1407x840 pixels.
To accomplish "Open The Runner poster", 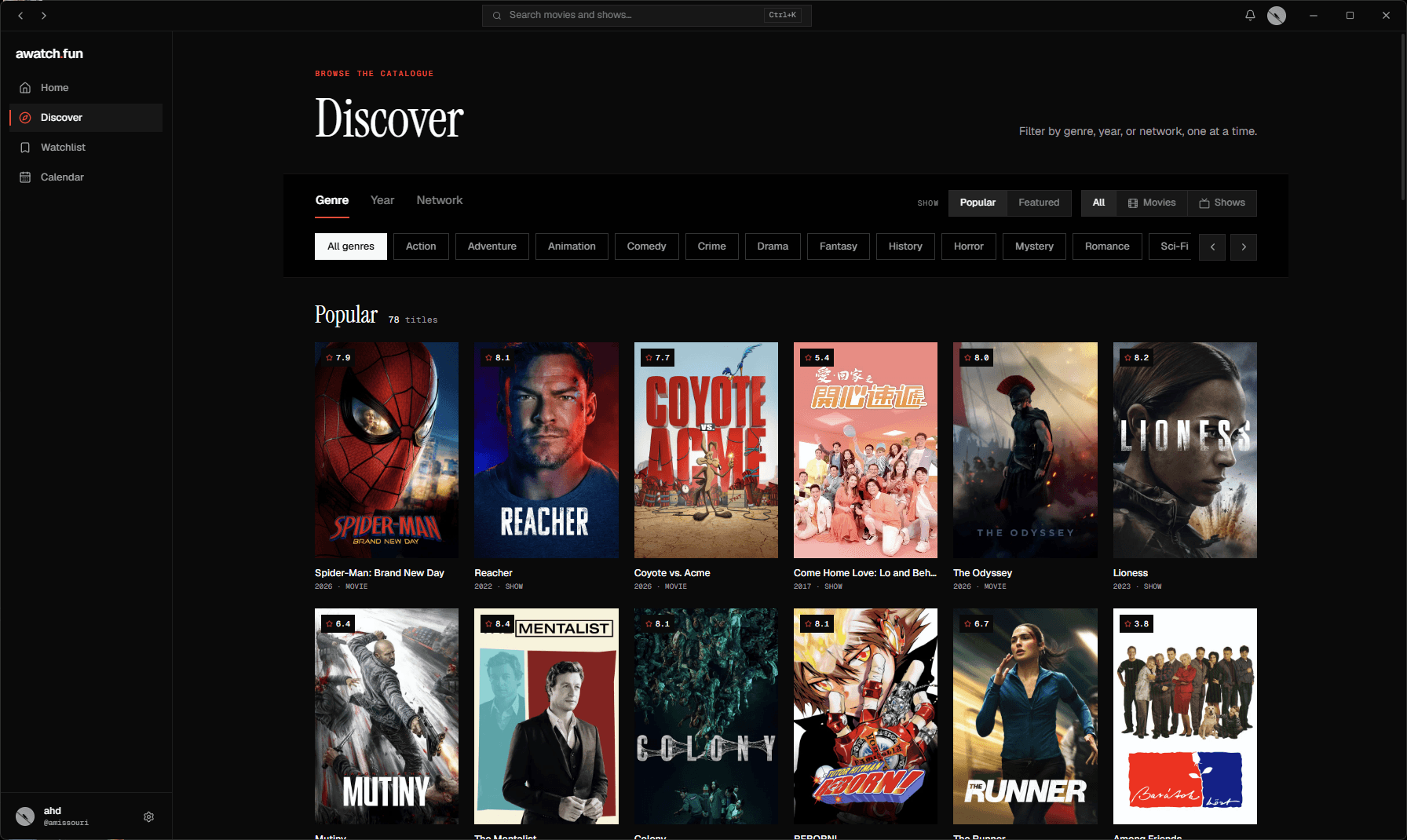I will coord(1025,716).
